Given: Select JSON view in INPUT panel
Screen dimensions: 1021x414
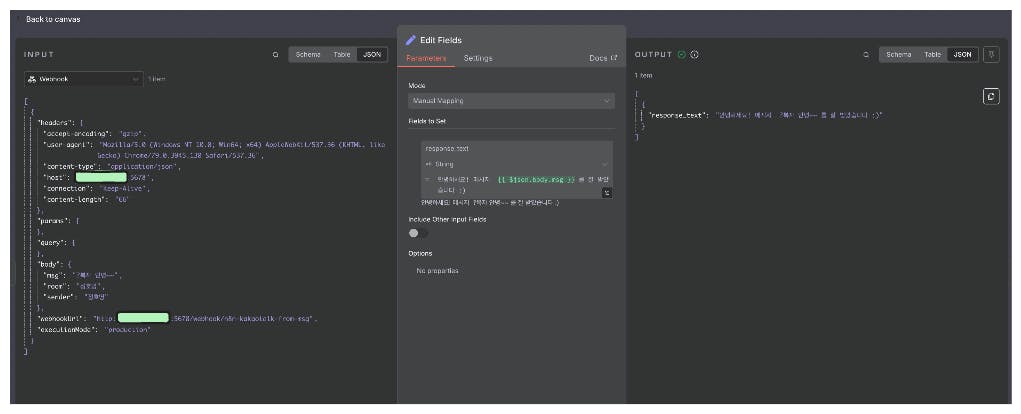Looking at the screenshot, I should [x=372, y=55].
